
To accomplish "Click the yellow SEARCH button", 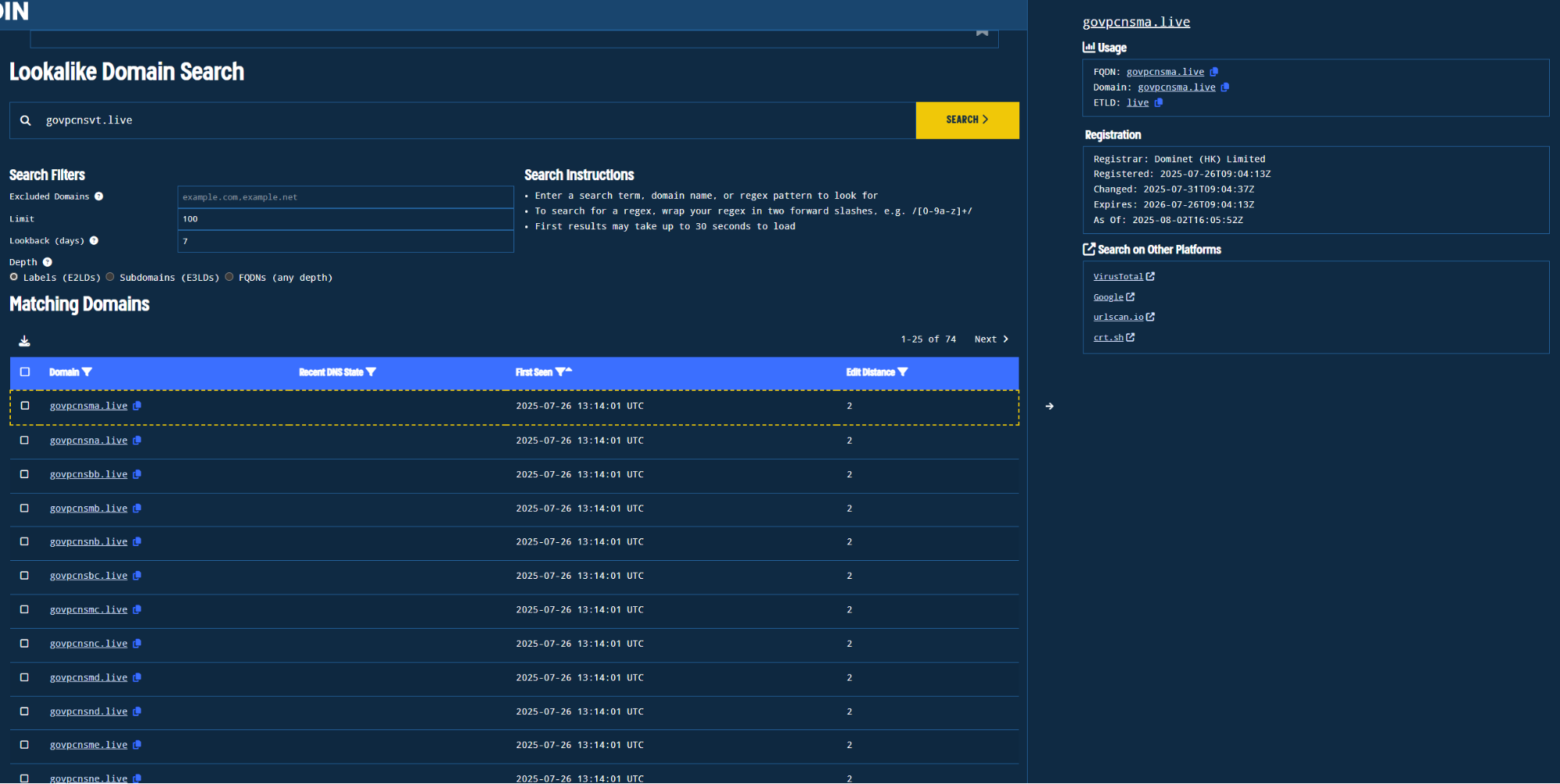I will [967, 120].
